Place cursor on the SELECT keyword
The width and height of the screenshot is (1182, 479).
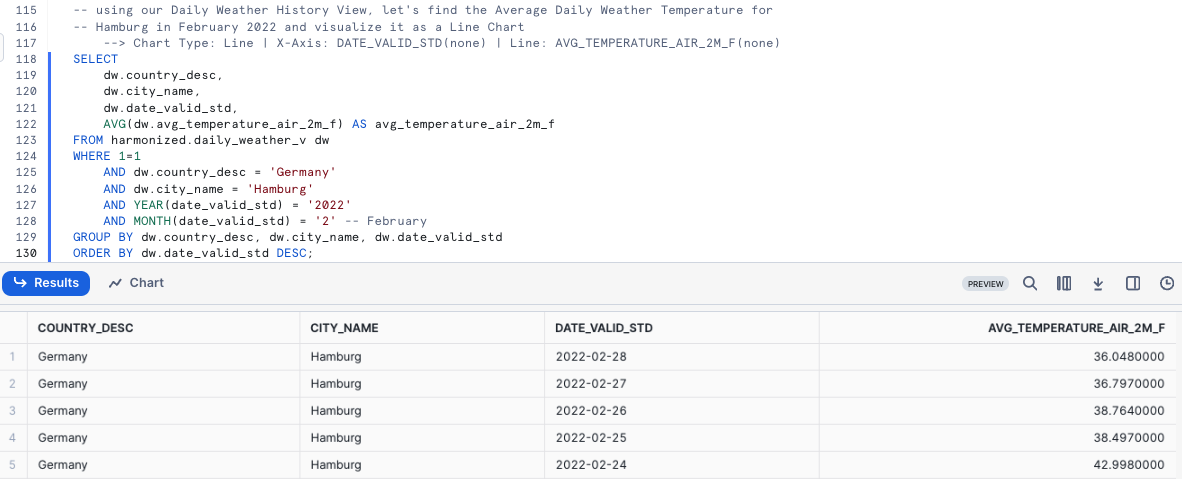95,59
